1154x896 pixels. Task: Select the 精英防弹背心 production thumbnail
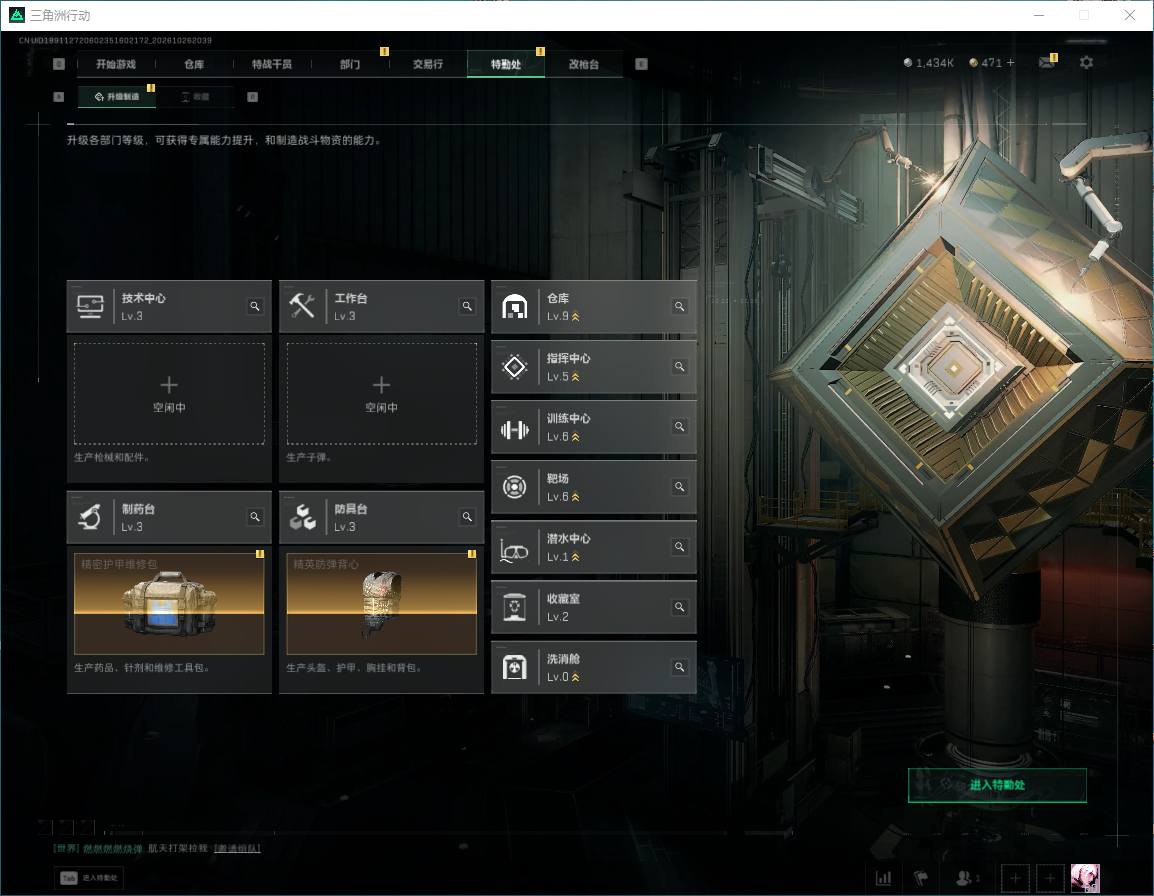pos(381,604)
